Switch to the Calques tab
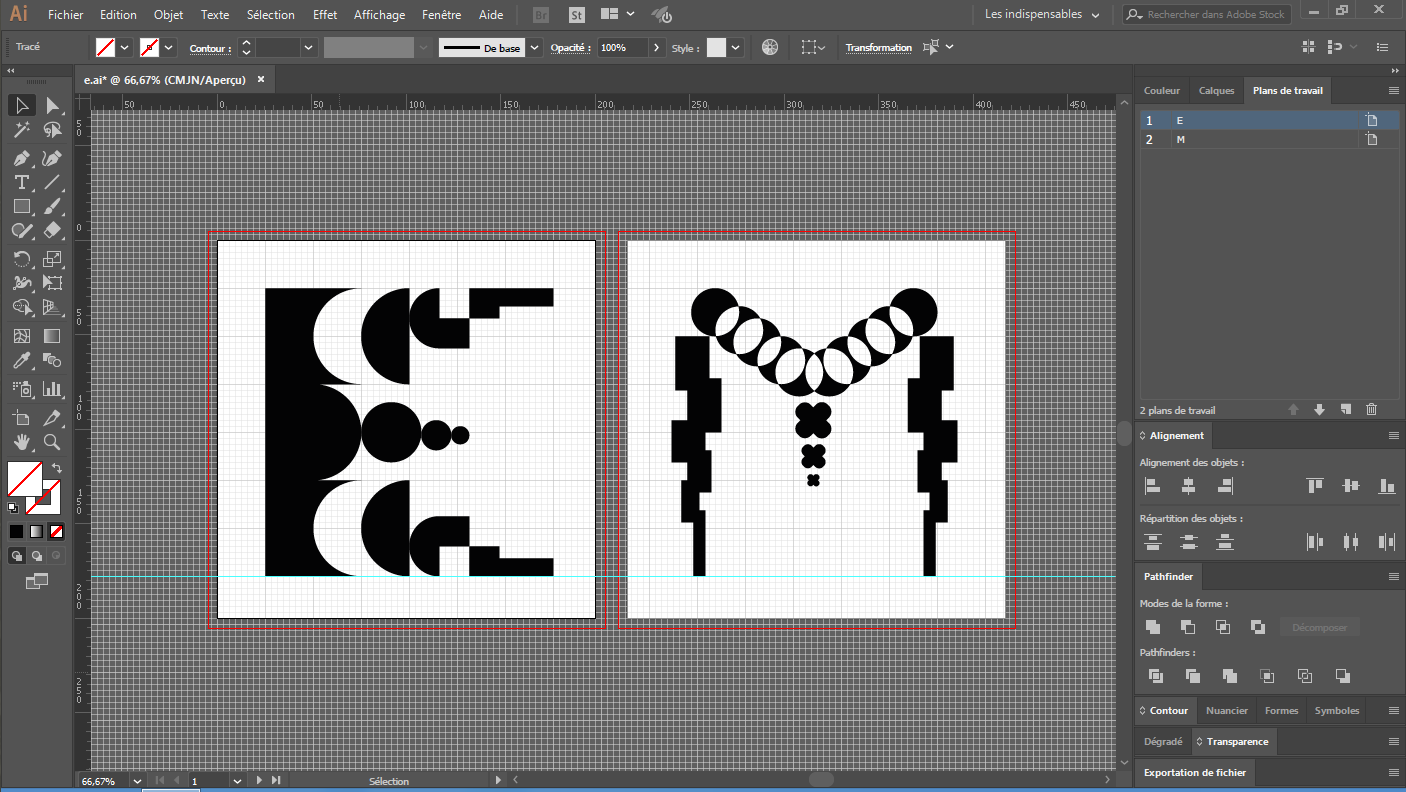The height and width of the screenshot is (792, 1406). tap(1216, 91)
